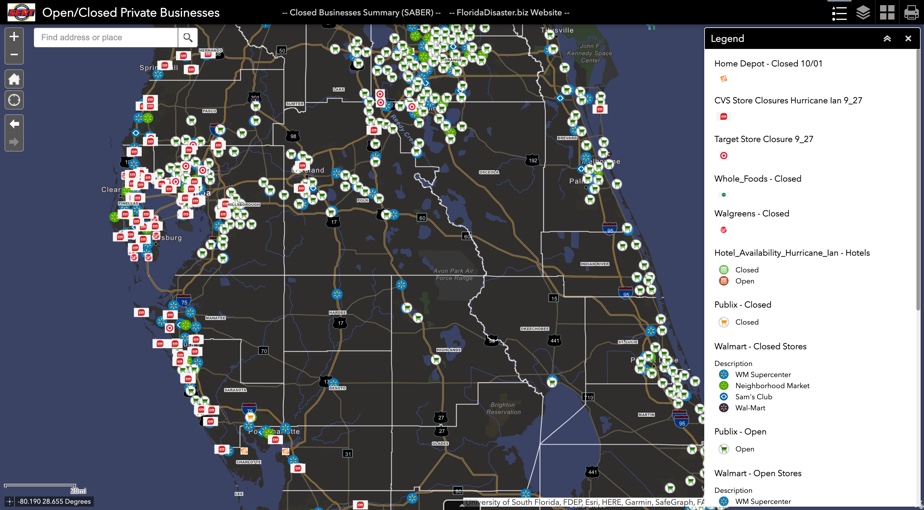
Task: Collapse the Legend panel
Action: pyautogui.click(x=887, y=39)
